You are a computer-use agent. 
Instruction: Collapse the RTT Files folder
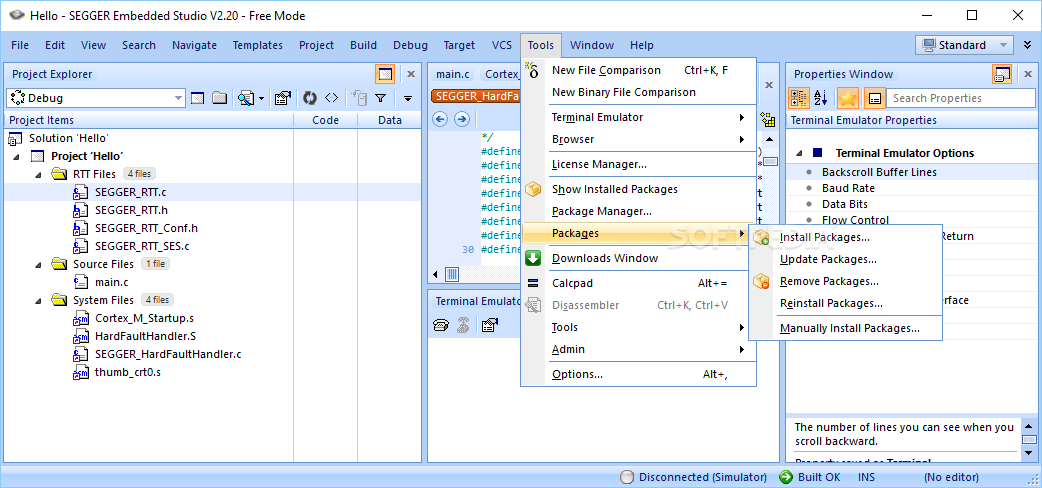38,175
